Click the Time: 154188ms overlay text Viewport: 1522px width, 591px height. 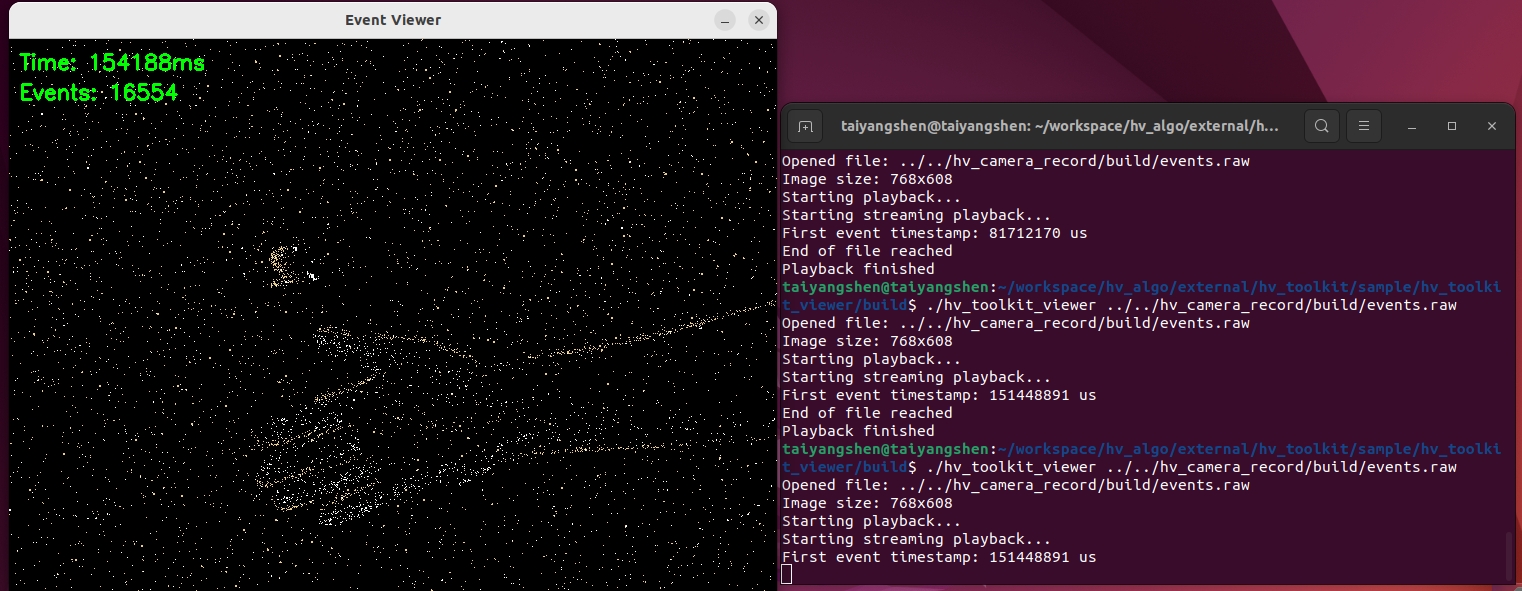(112, 63)
